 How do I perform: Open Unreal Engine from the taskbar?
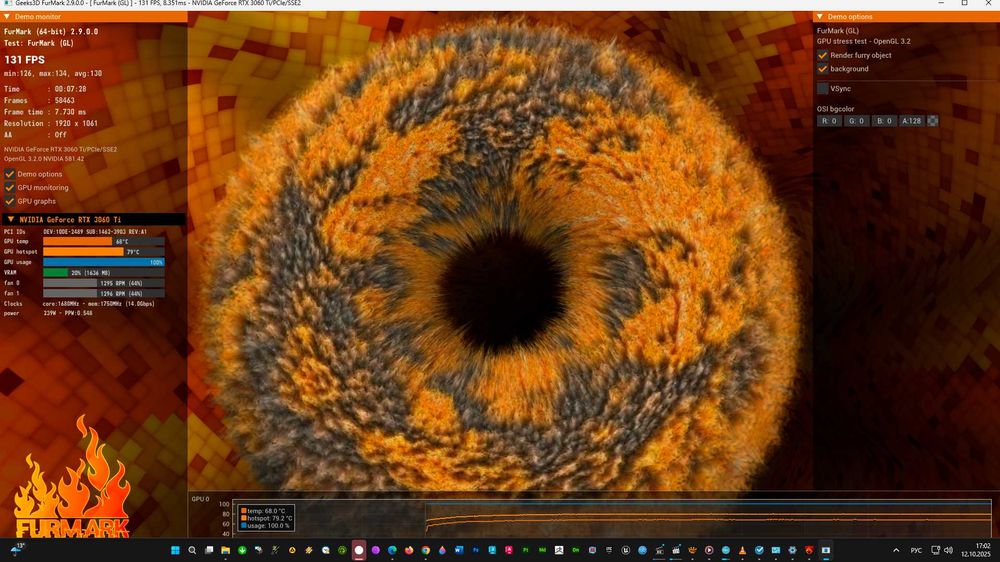point(626,550)
